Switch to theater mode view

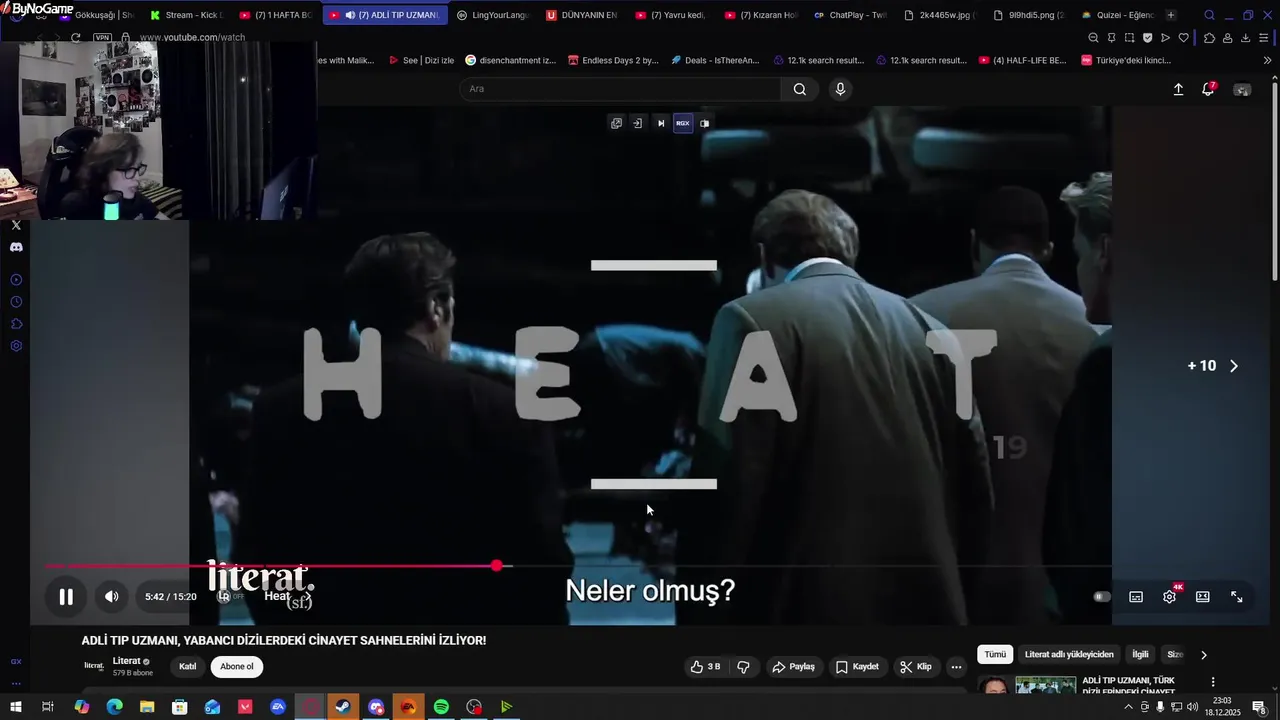coord(1203,597)
